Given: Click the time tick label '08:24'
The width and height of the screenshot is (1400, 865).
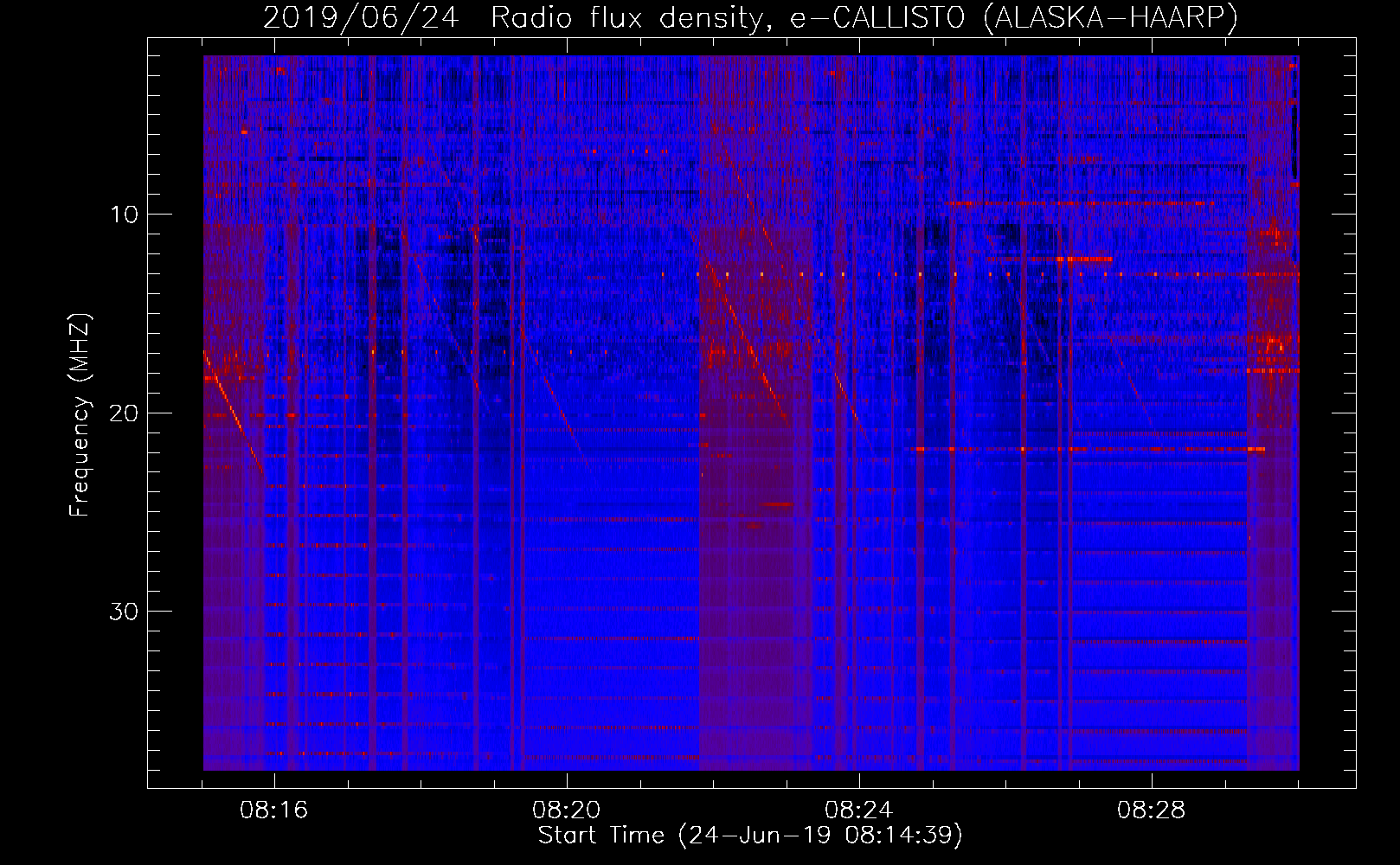Looking at the screenshot, I should [859, 811].
